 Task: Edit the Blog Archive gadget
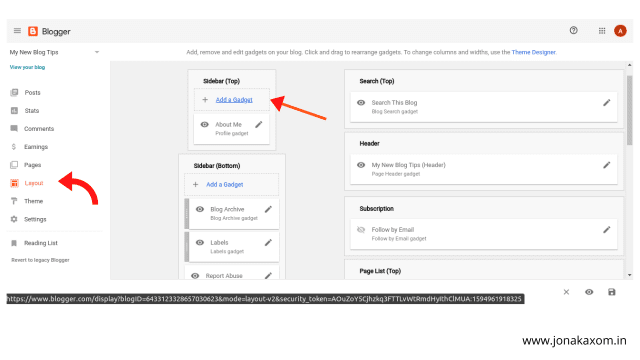pos(268,209)
